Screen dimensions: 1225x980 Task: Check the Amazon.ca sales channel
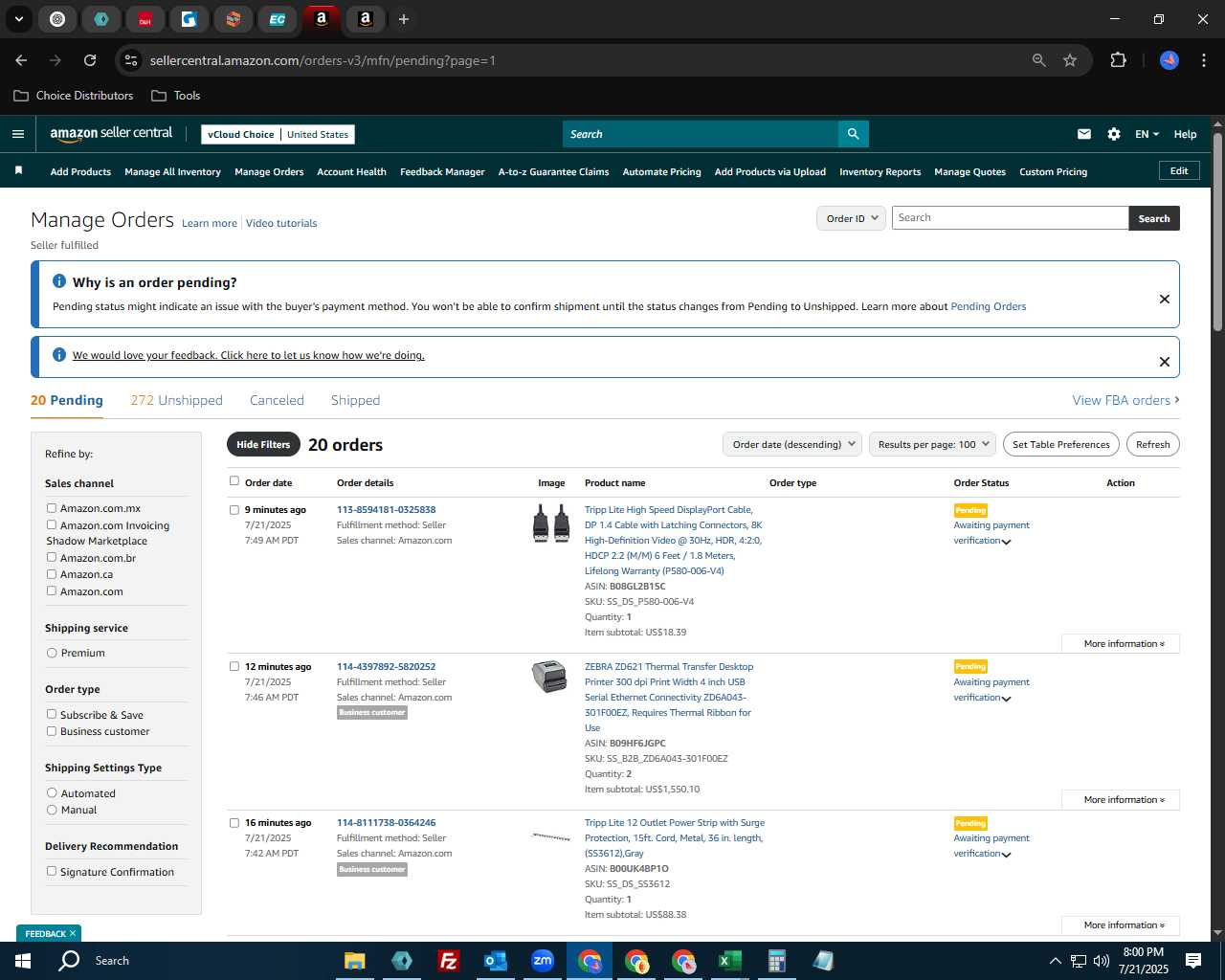click(52, 574)
